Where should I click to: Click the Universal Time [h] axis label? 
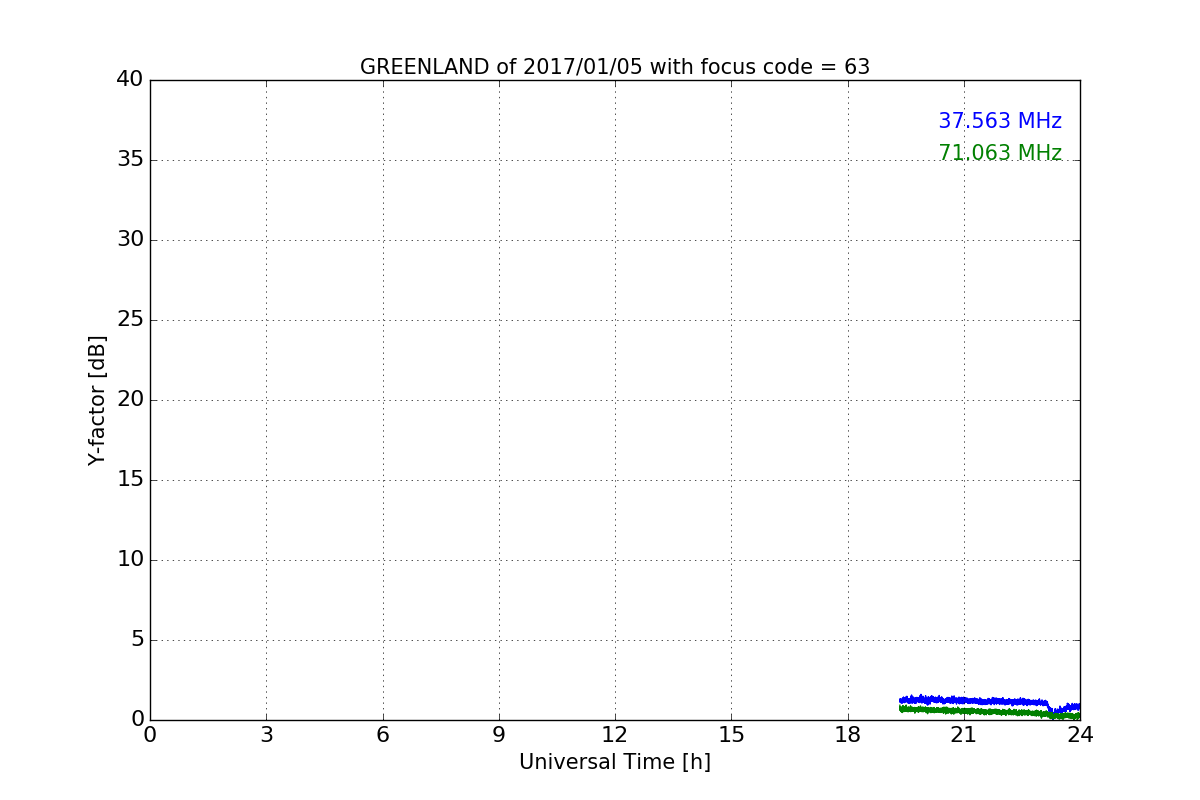(x=615, y=762)
